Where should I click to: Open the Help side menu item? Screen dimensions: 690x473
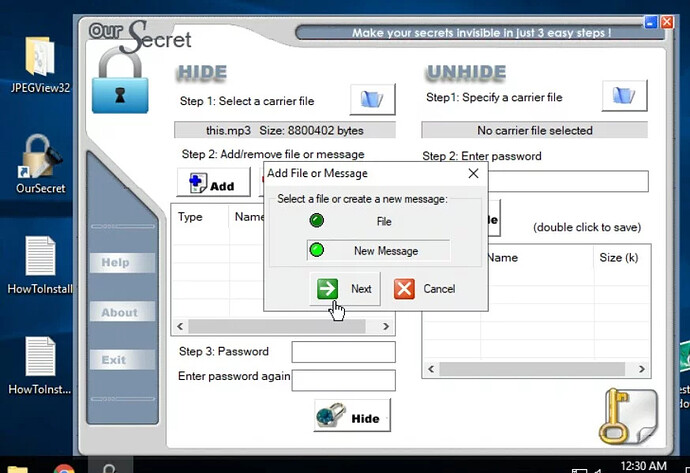pos(116,263)
